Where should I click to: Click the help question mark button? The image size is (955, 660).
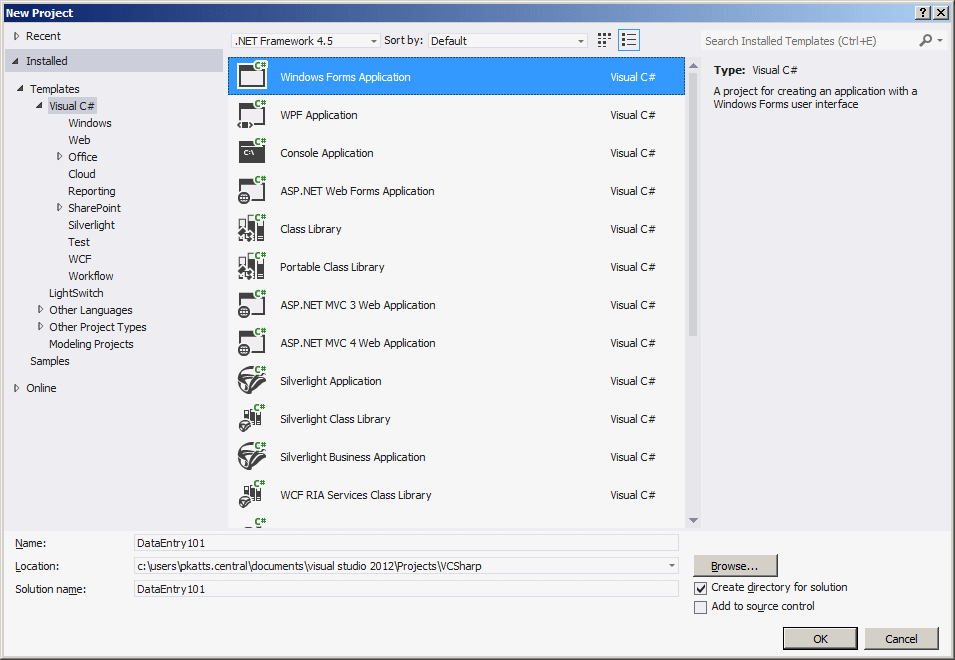[x=923, y=12]
